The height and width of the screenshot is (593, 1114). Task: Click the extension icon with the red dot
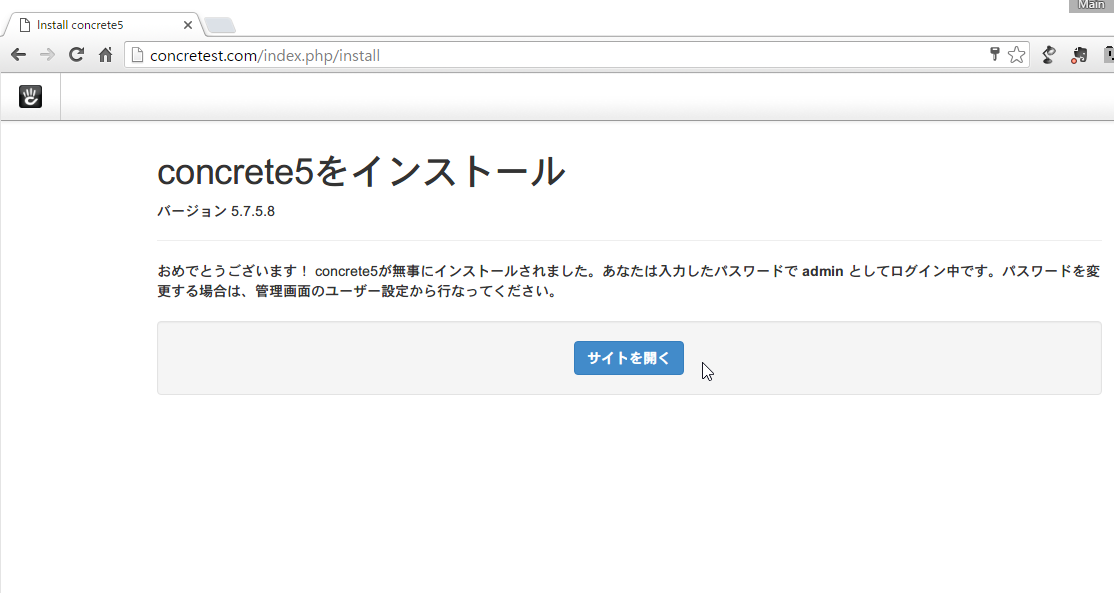point(1078,55)
